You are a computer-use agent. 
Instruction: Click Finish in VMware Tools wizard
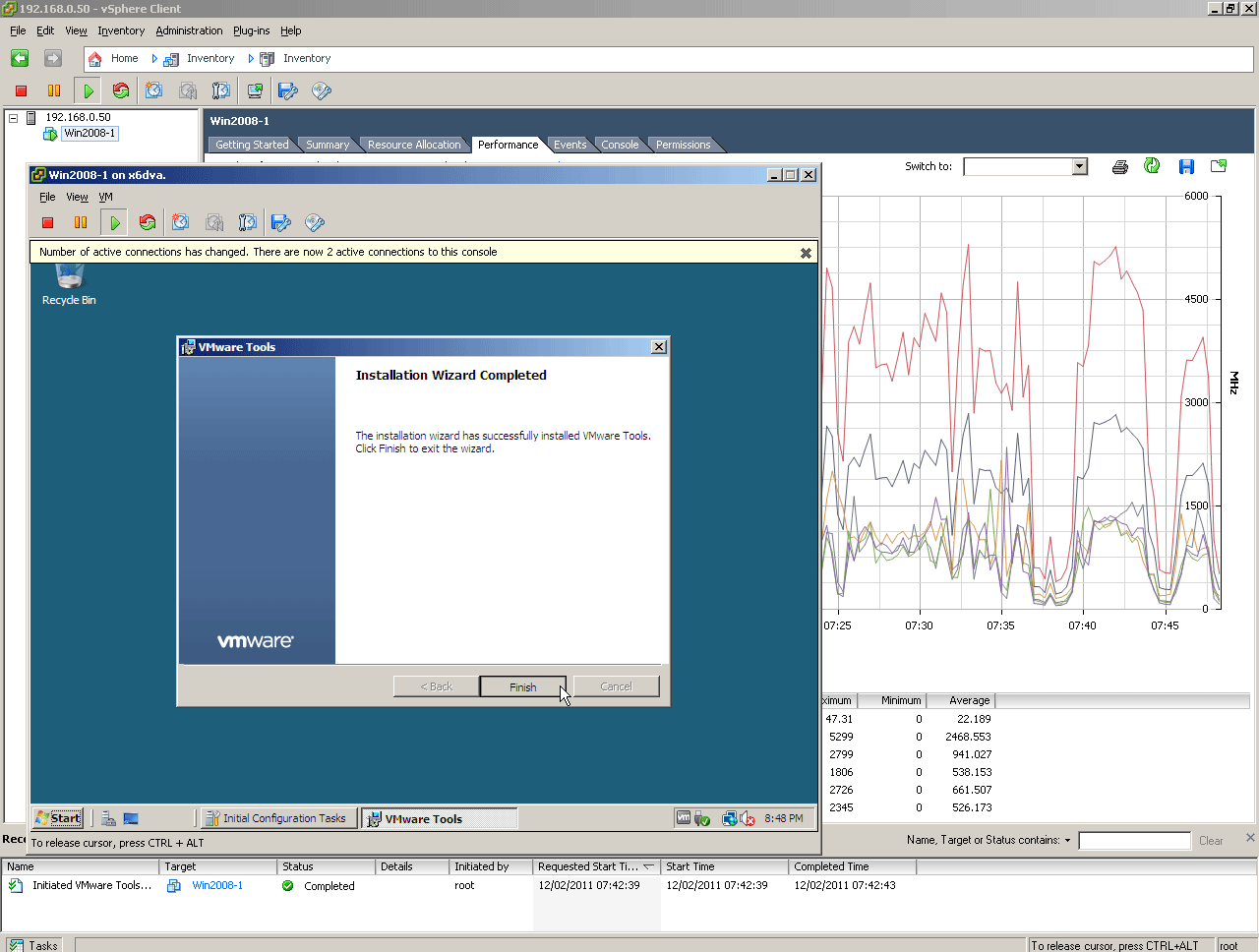coord(522,686)
